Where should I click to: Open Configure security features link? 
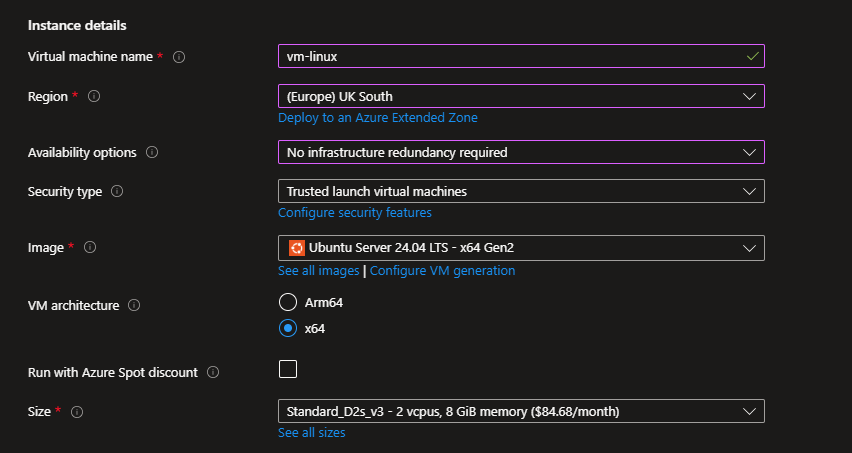(354, 213)
